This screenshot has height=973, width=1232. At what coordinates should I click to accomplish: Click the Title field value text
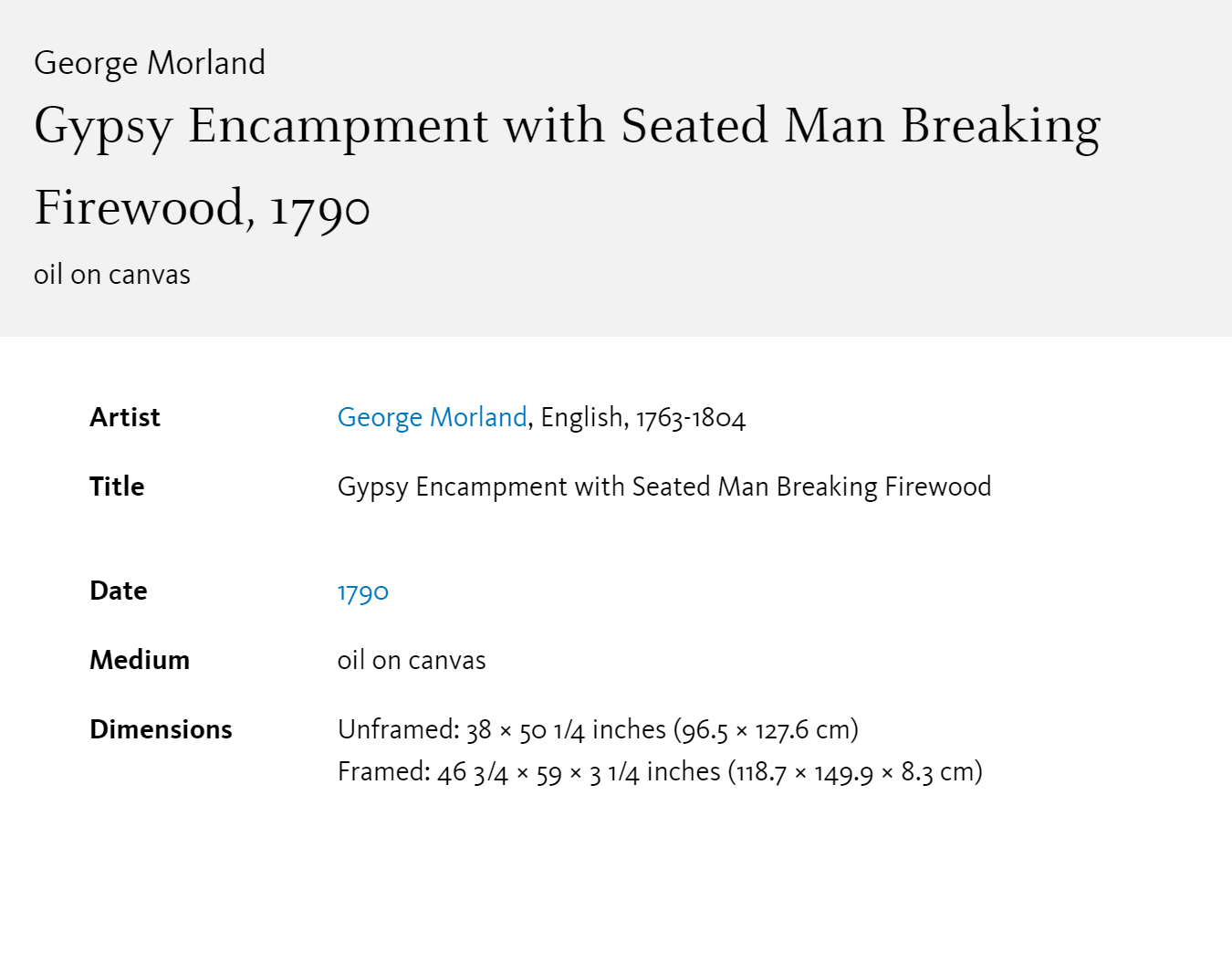664,486
